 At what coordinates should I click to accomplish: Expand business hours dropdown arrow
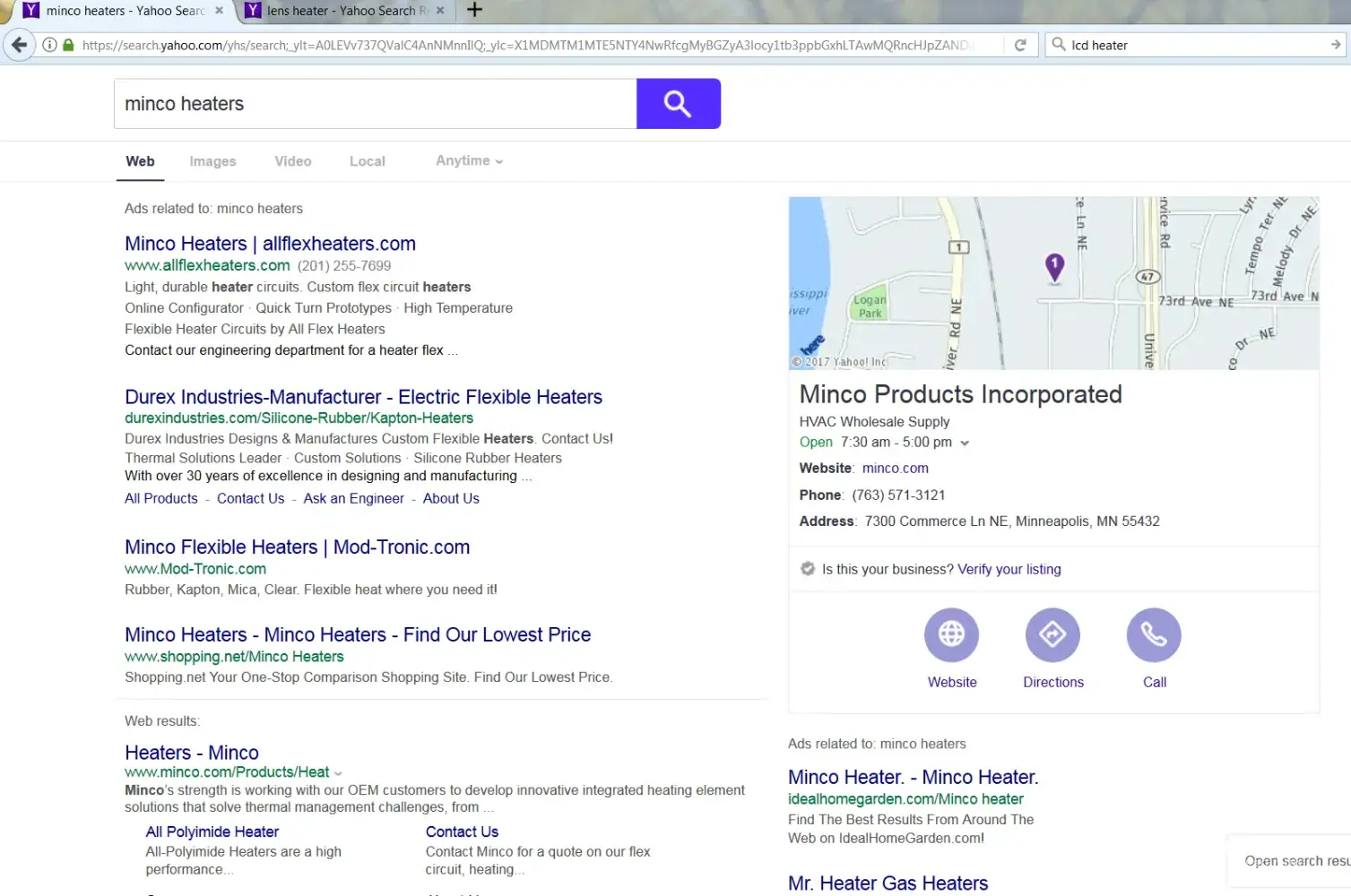pyautogui.click(x=965, y=443)
